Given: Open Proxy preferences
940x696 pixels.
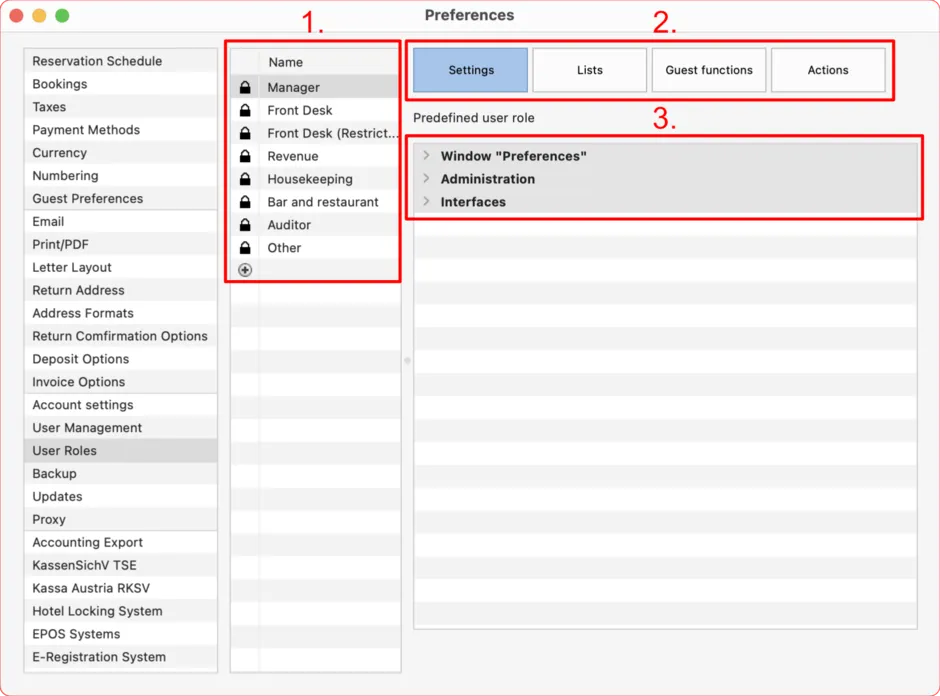Looking at the screenshot, I should [120, 520].
